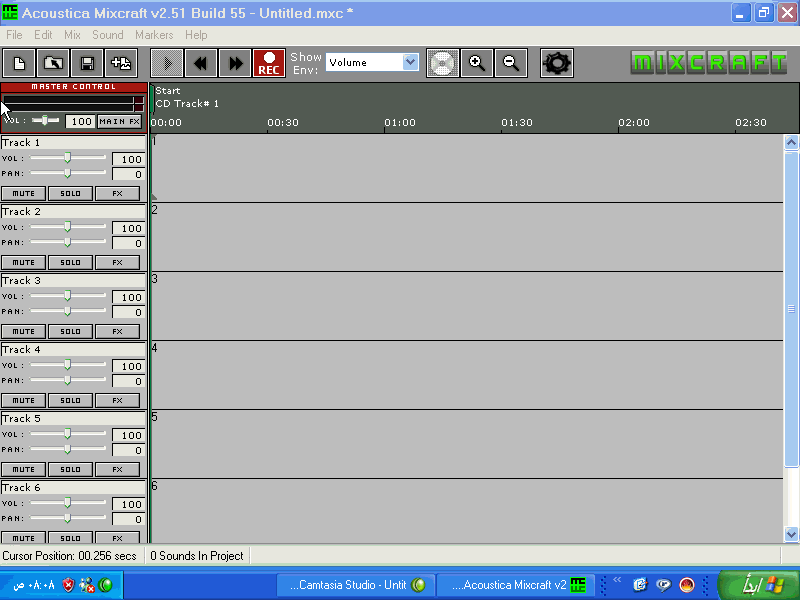This screenshot has width=800, height=600.
Task: Create a new project with the blank page icon
Action: 19,63
